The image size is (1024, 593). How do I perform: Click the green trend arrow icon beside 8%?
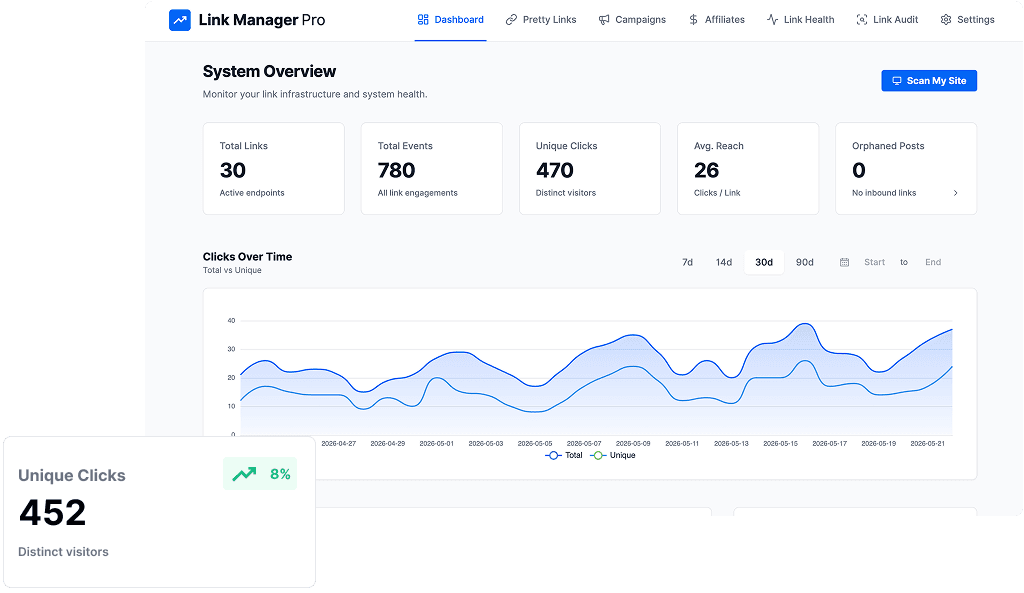tap(244, 474)
